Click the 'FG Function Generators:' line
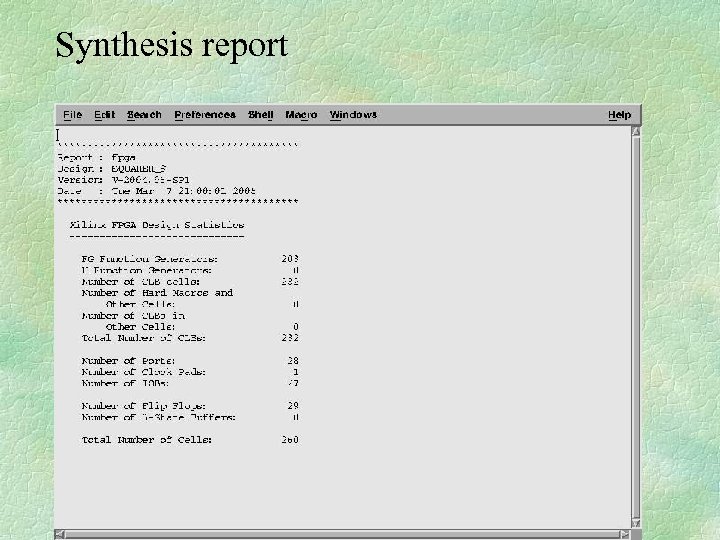720x540 pixels. click(x=190, y=259)
